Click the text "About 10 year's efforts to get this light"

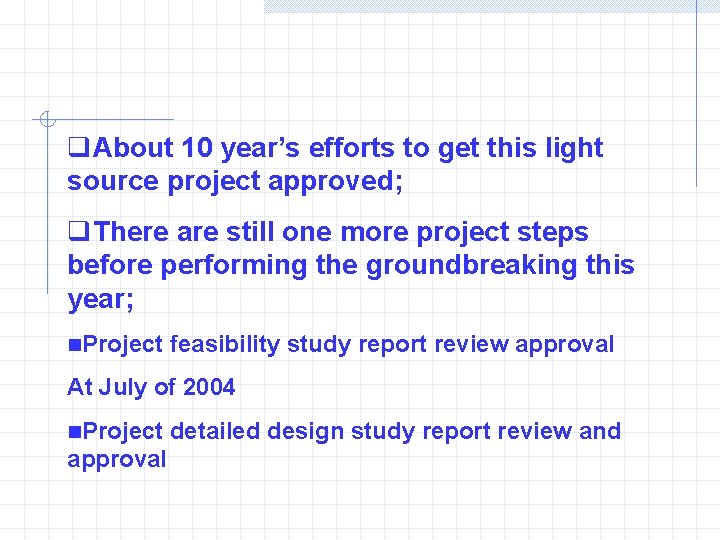point(348,149)
